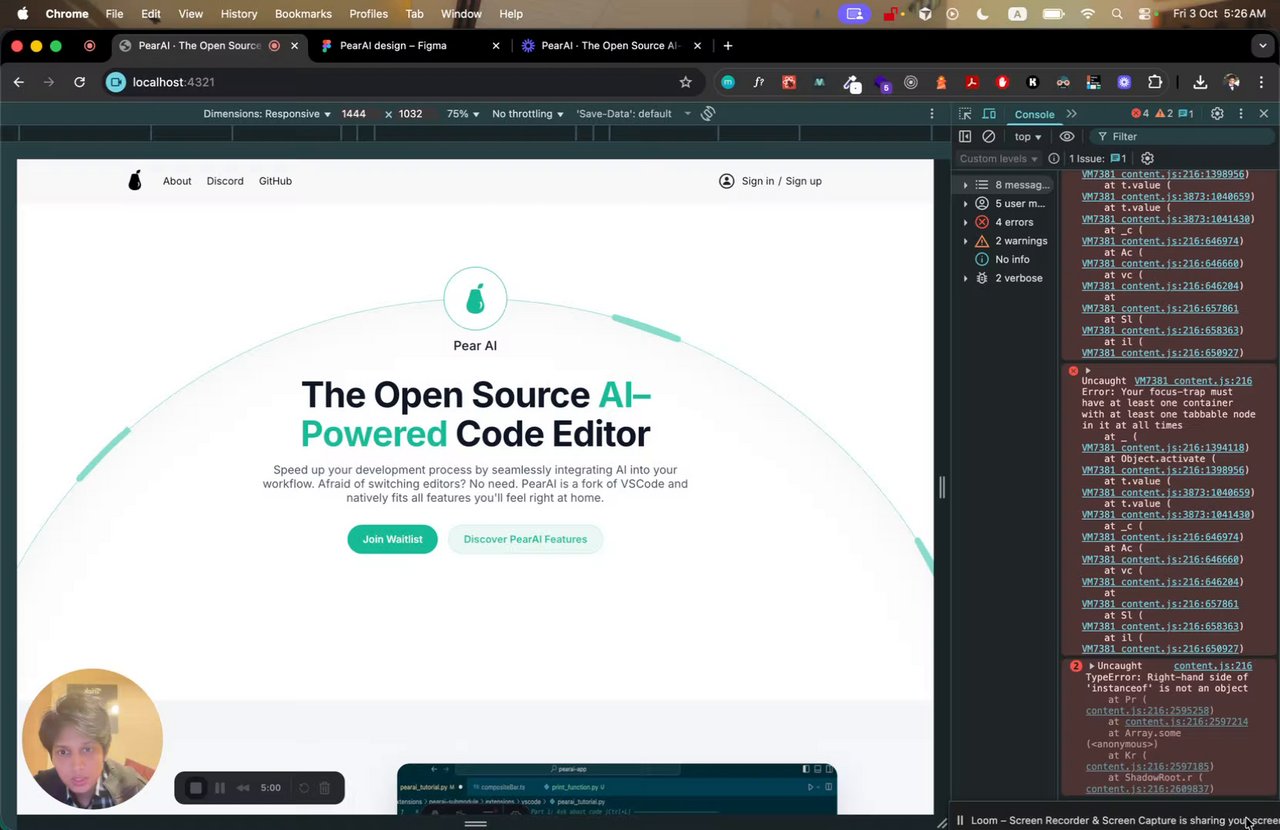The width and height of the screenshot is (1280, 830).
Task: Open the DevTools settings gear beside the issue counters
Action: (x=1217, y=114)
